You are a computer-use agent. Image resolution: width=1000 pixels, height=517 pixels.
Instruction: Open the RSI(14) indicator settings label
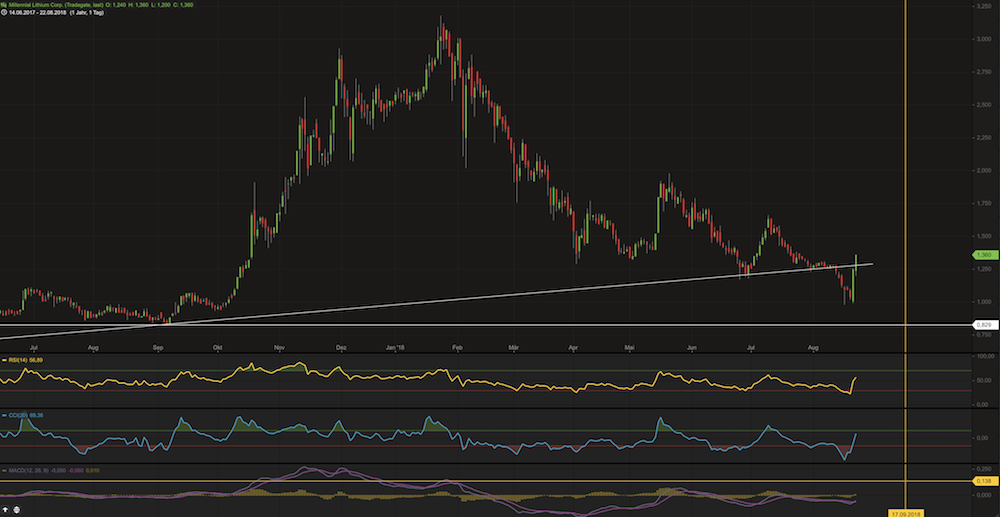tap(15, 359)
